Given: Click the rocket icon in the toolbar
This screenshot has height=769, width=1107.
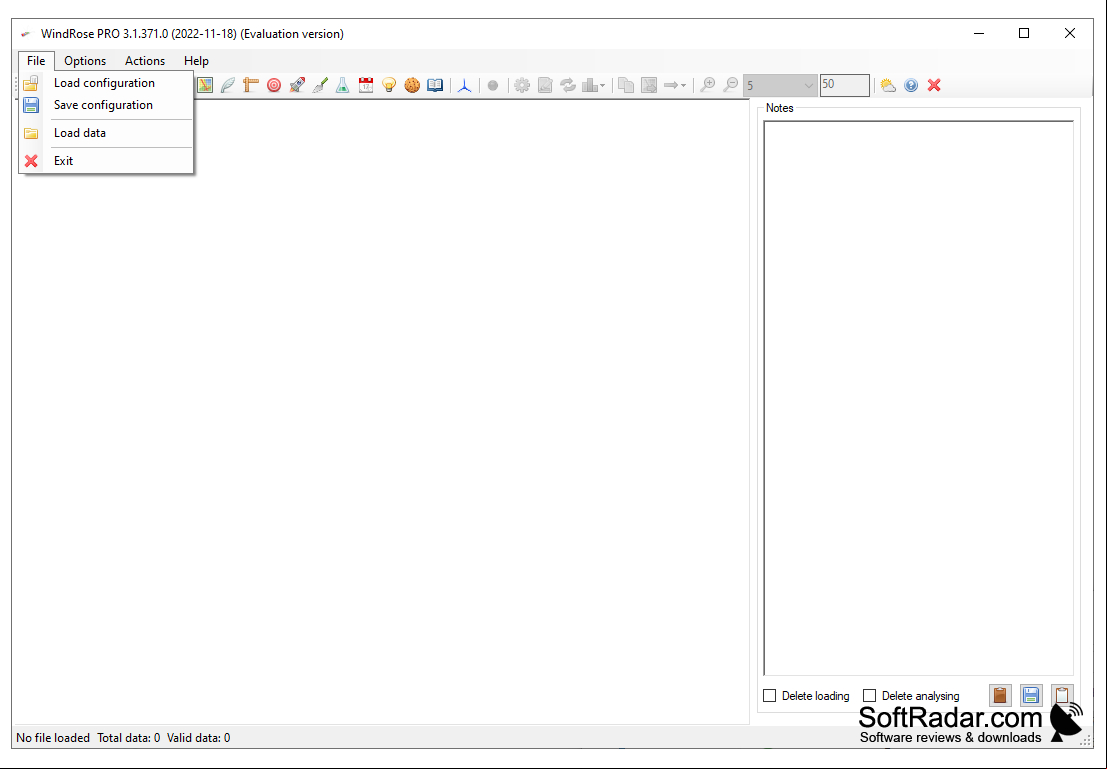Looking at the screenshot, I should click(x=297, y=85).
